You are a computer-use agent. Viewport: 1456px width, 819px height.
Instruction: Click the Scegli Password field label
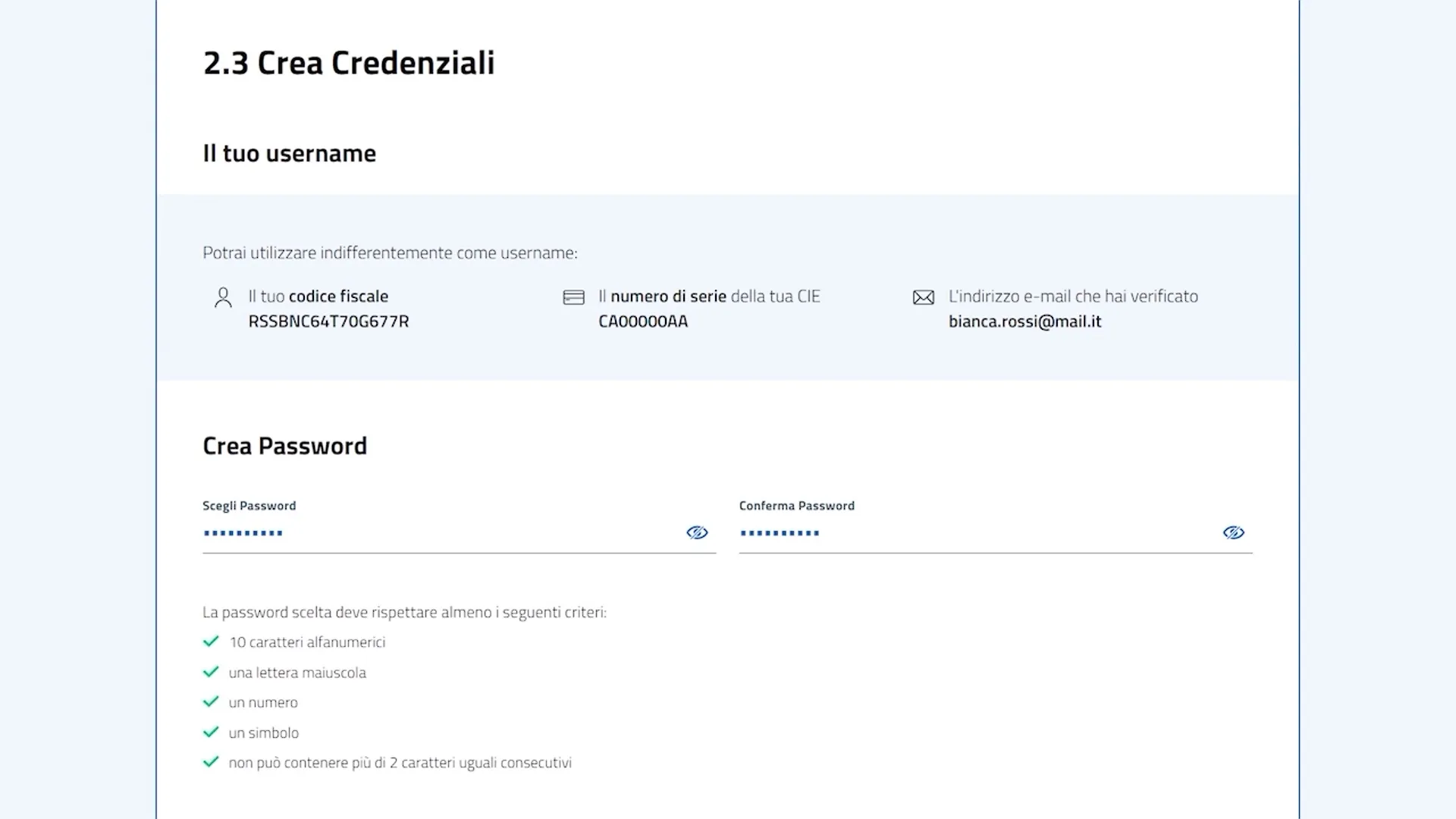click(x=249, y=506)
